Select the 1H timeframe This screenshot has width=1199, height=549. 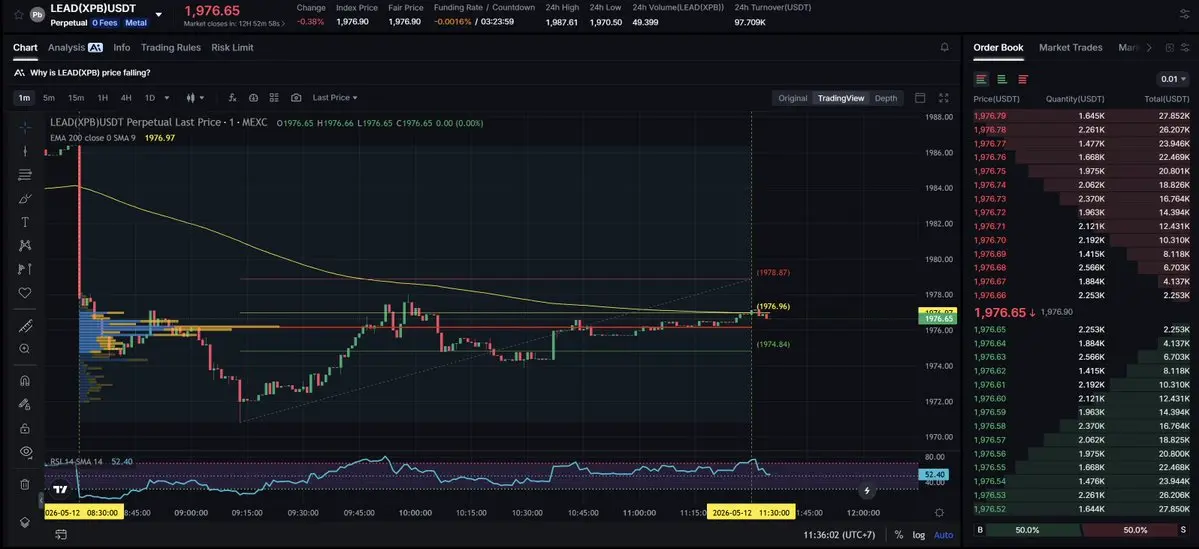(102, 98)
